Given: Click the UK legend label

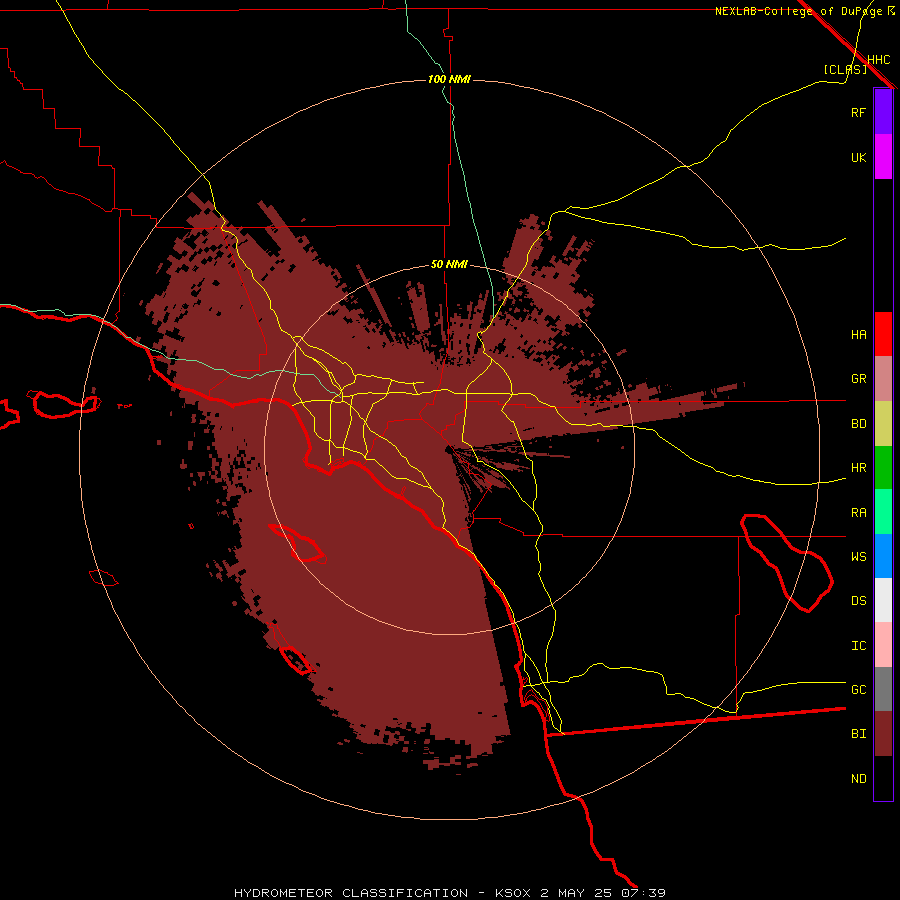Looking at the screenshot, I should (x=858, y=157).
